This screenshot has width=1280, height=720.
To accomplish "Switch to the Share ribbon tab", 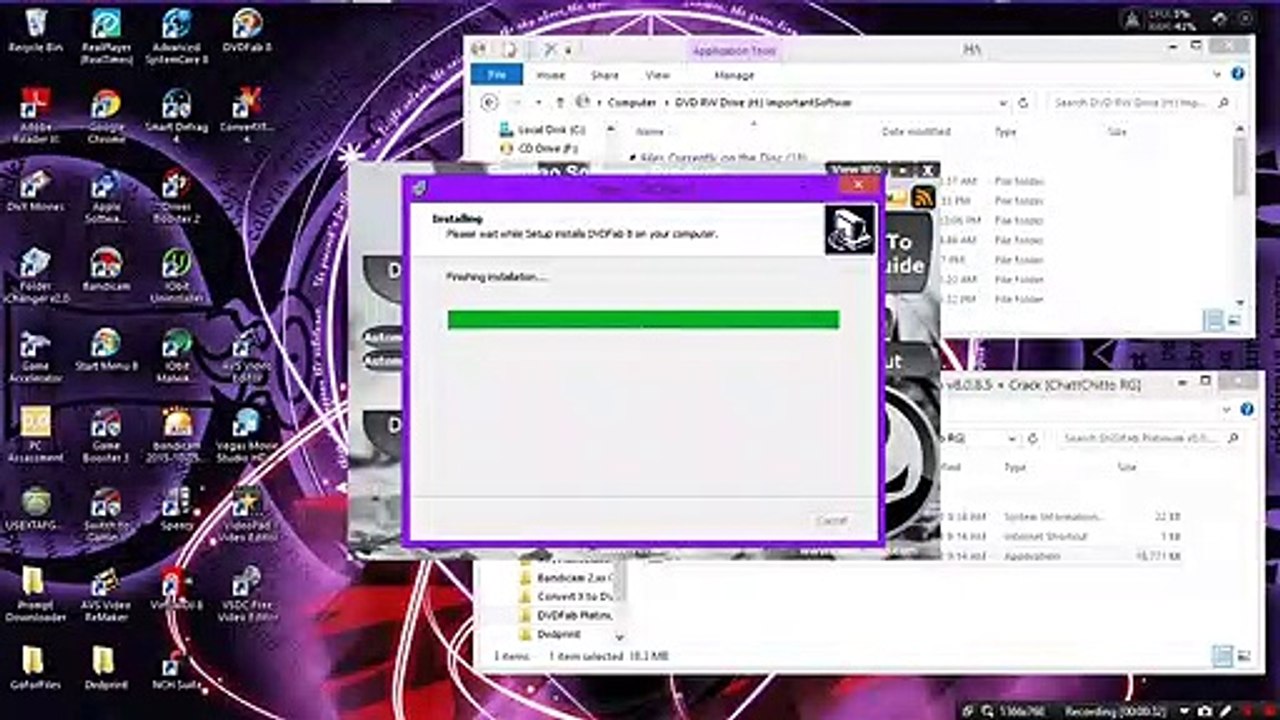I will (x=604, y=75).
